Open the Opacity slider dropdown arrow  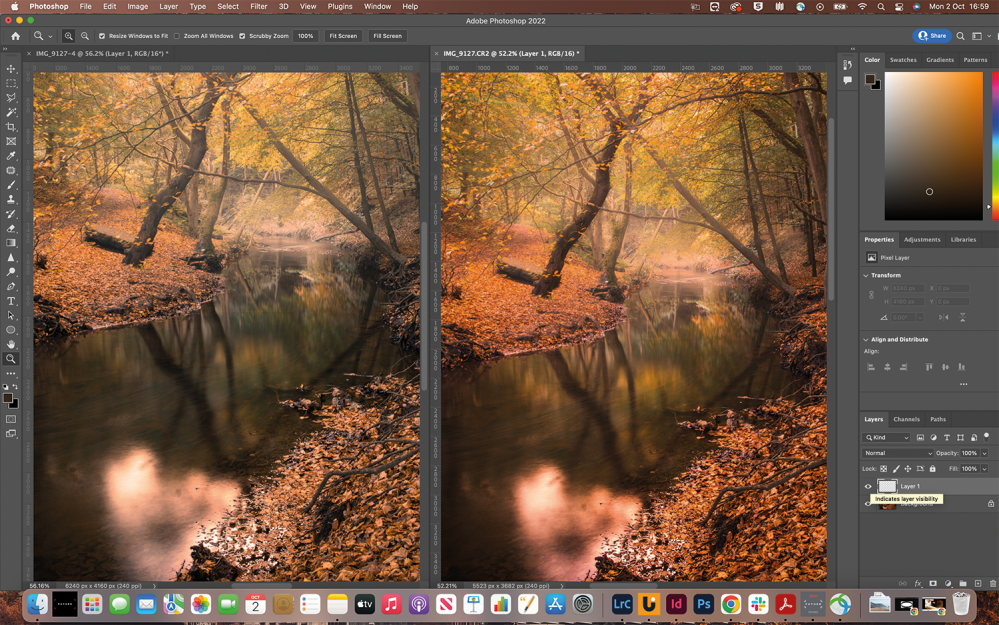(984, 453)
